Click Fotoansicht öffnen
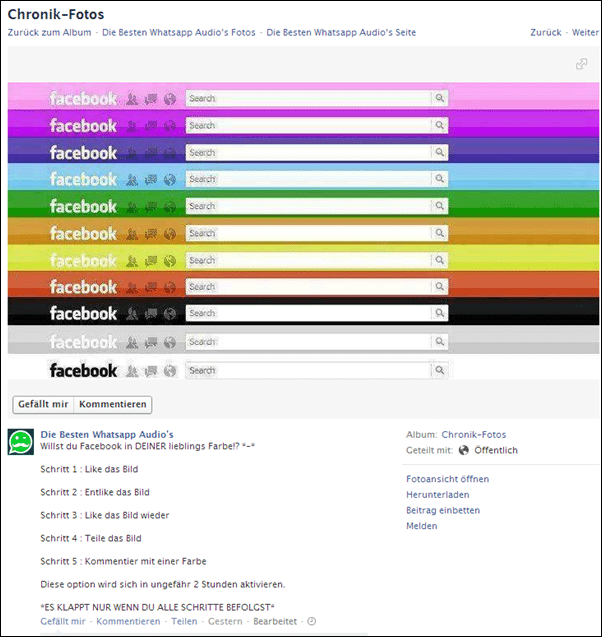Viewport: 602px width, 637px height. [448, 479]
